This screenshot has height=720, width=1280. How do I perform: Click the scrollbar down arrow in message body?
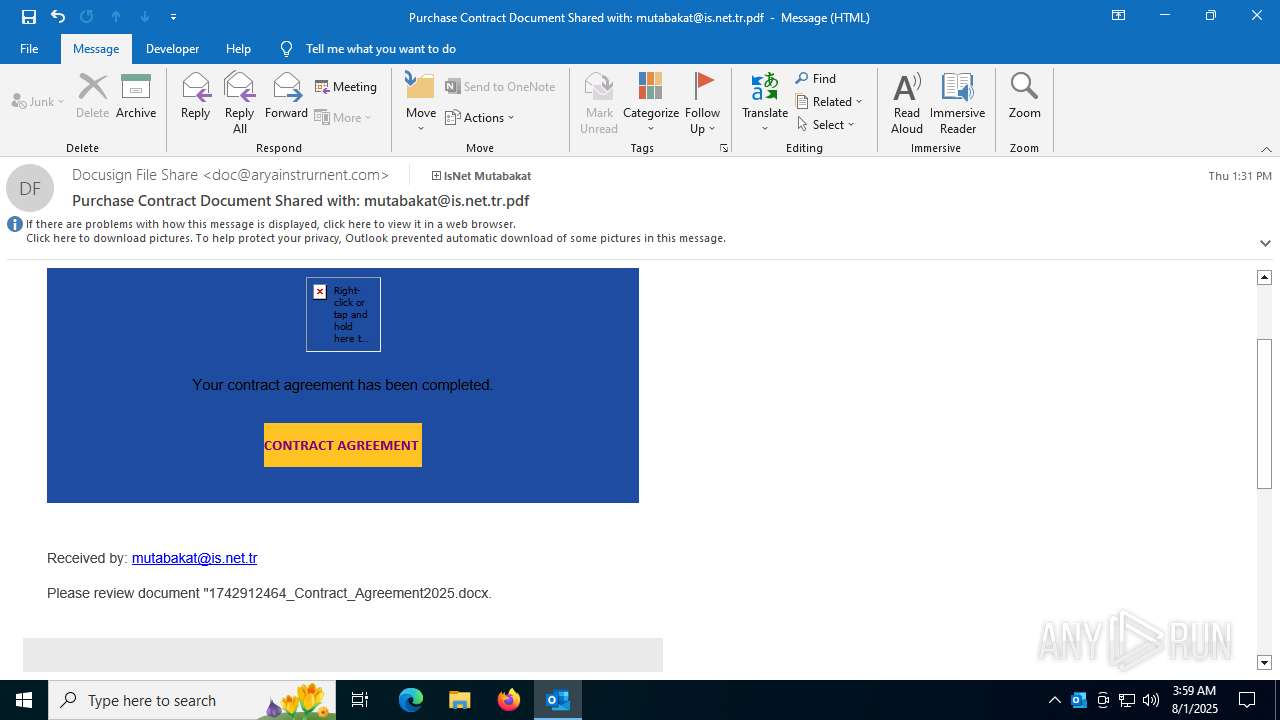point(1264,662)
